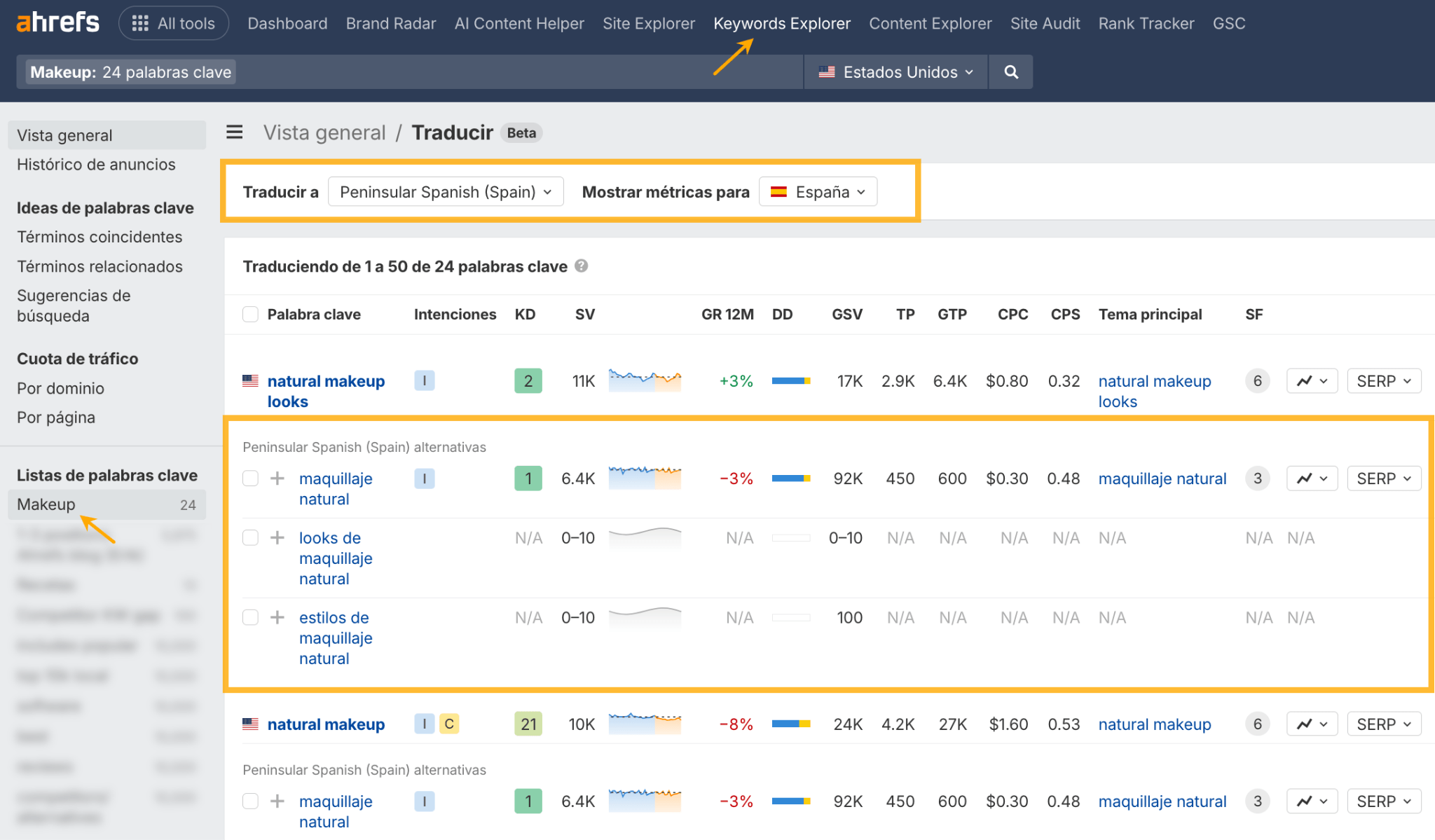Open the trend chart icon for natural makeup looks

[x=1311, y=380]
